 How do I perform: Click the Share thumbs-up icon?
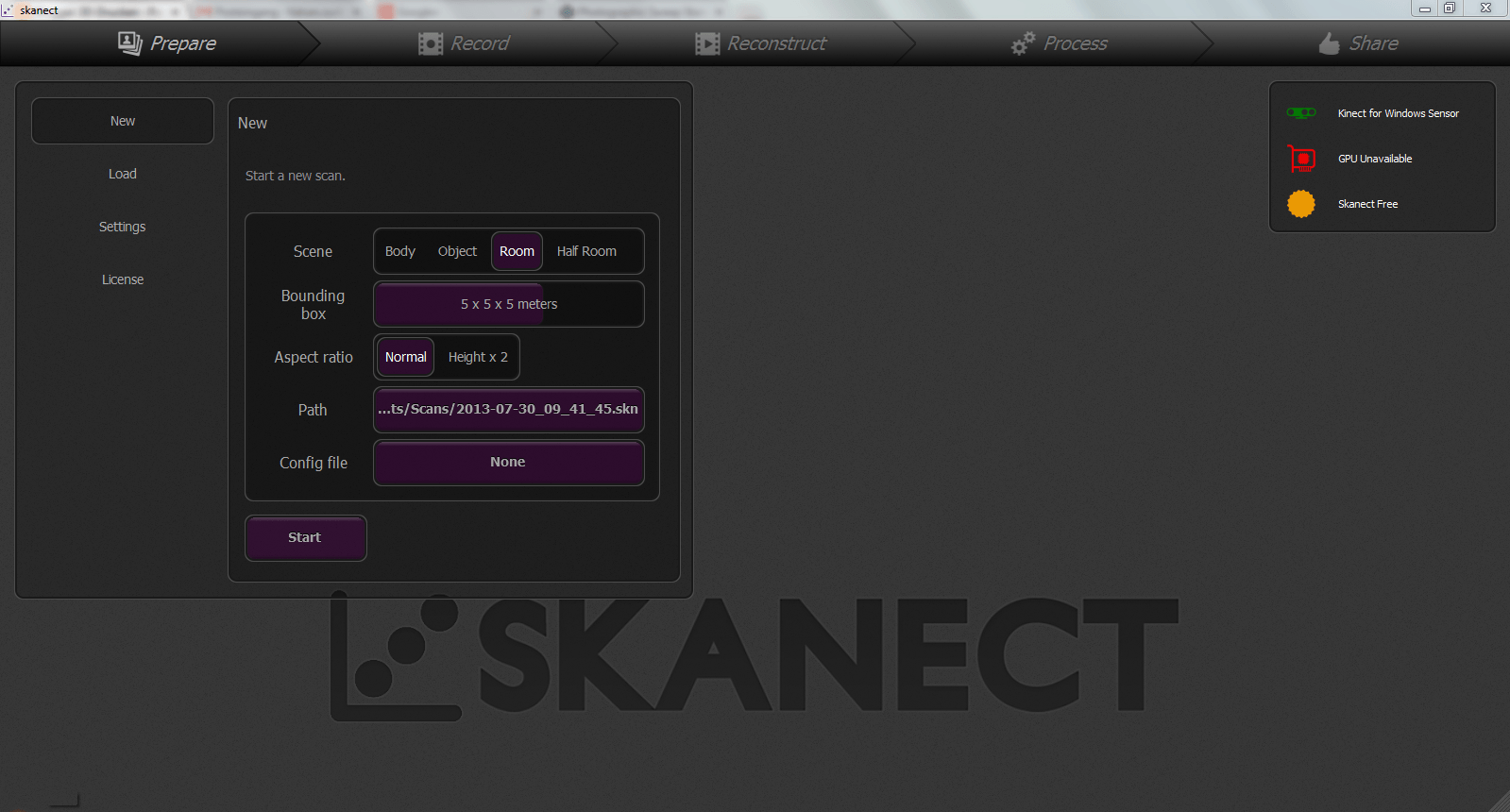1329,43
